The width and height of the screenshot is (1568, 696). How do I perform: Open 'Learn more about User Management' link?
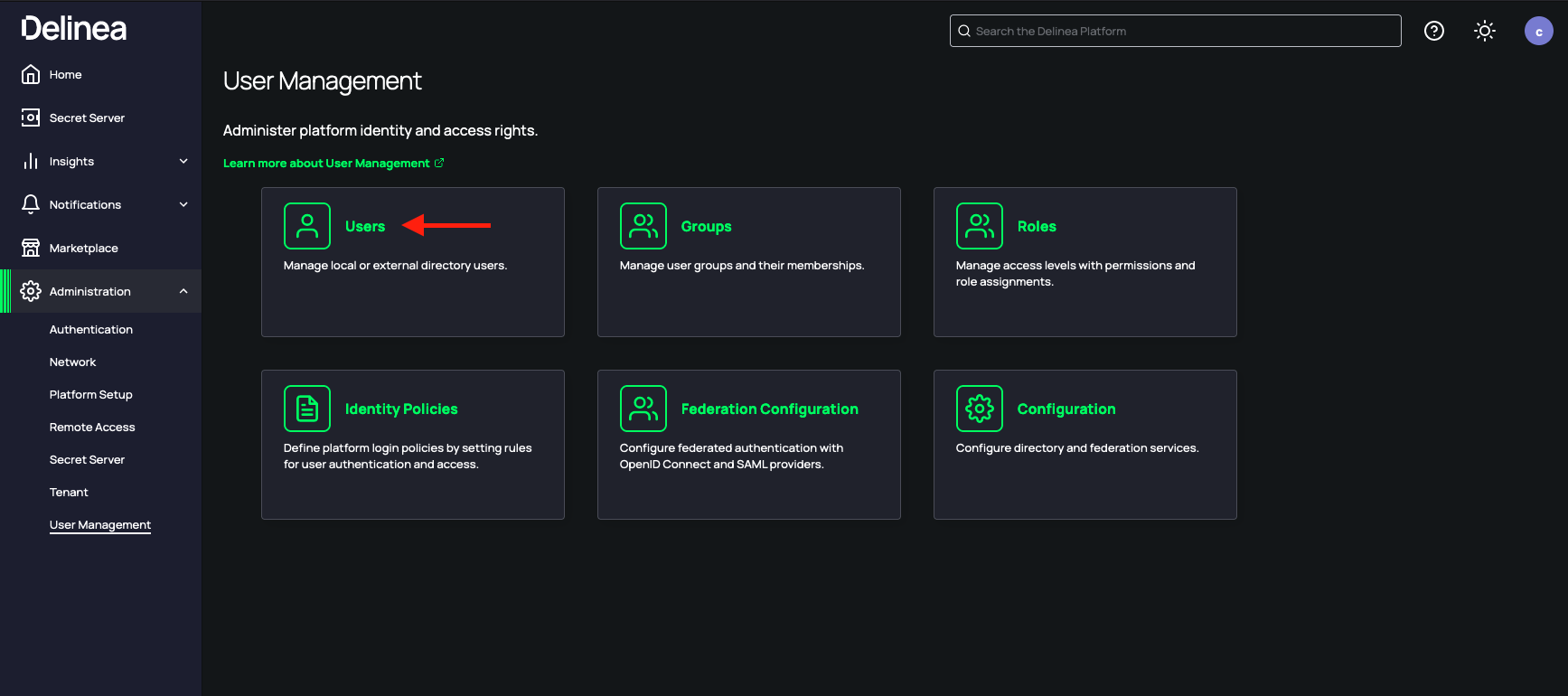pyautogui.click(x=326, y=164)
